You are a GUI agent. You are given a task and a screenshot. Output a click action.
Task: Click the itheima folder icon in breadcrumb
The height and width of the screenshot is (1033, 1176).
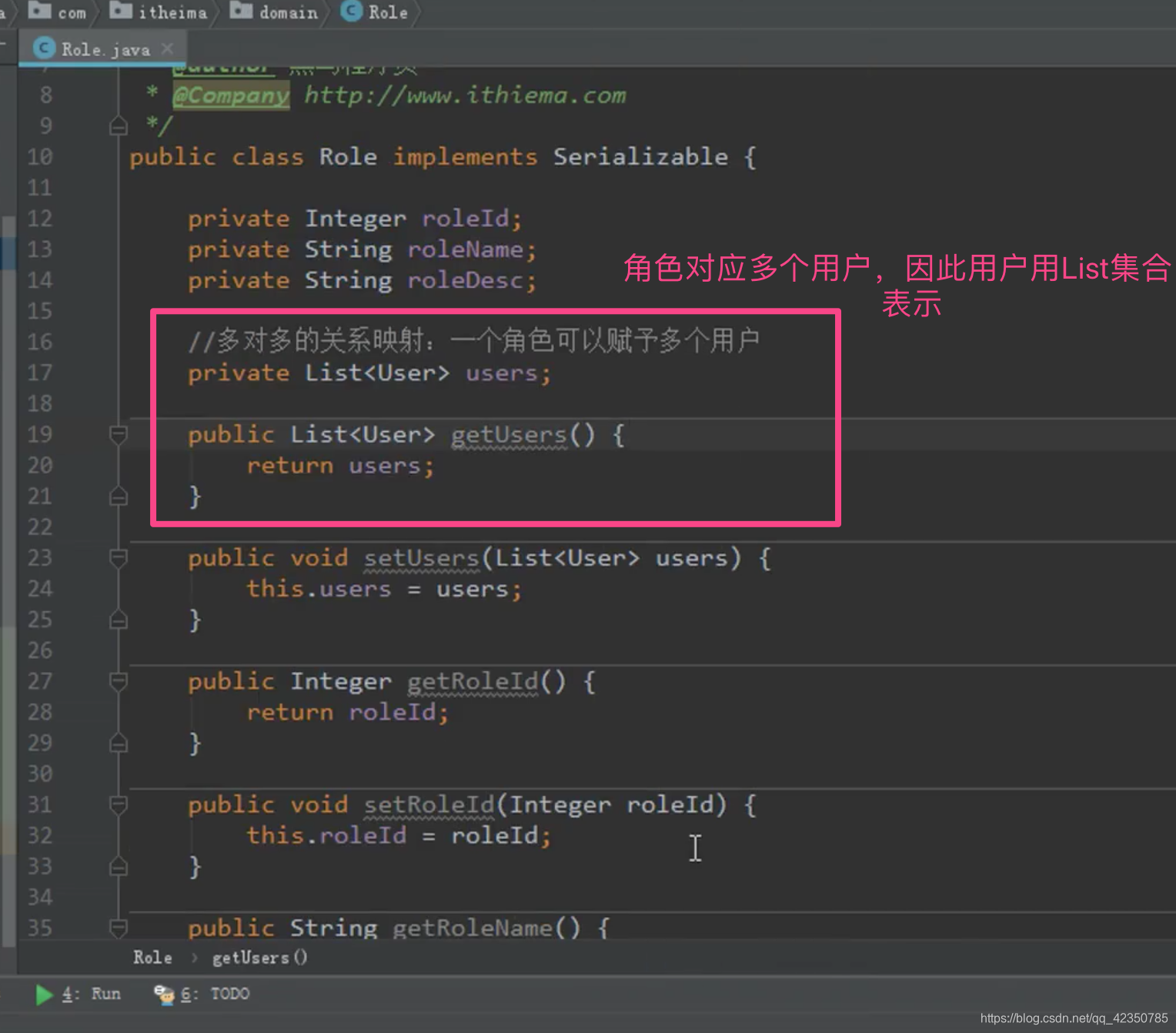point(121,10)
